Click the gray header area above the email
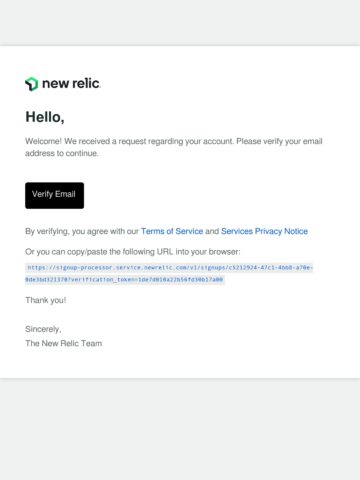The width and height of the screenshot is (360, 480). [180, 22]
